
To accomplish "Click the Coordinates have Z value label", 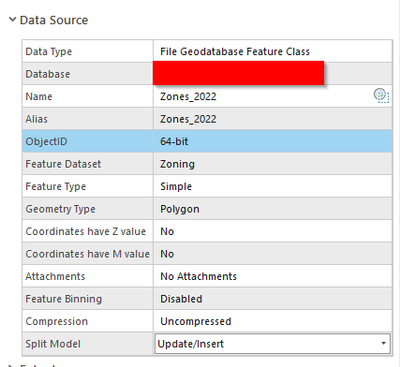I will pos(86,231).
